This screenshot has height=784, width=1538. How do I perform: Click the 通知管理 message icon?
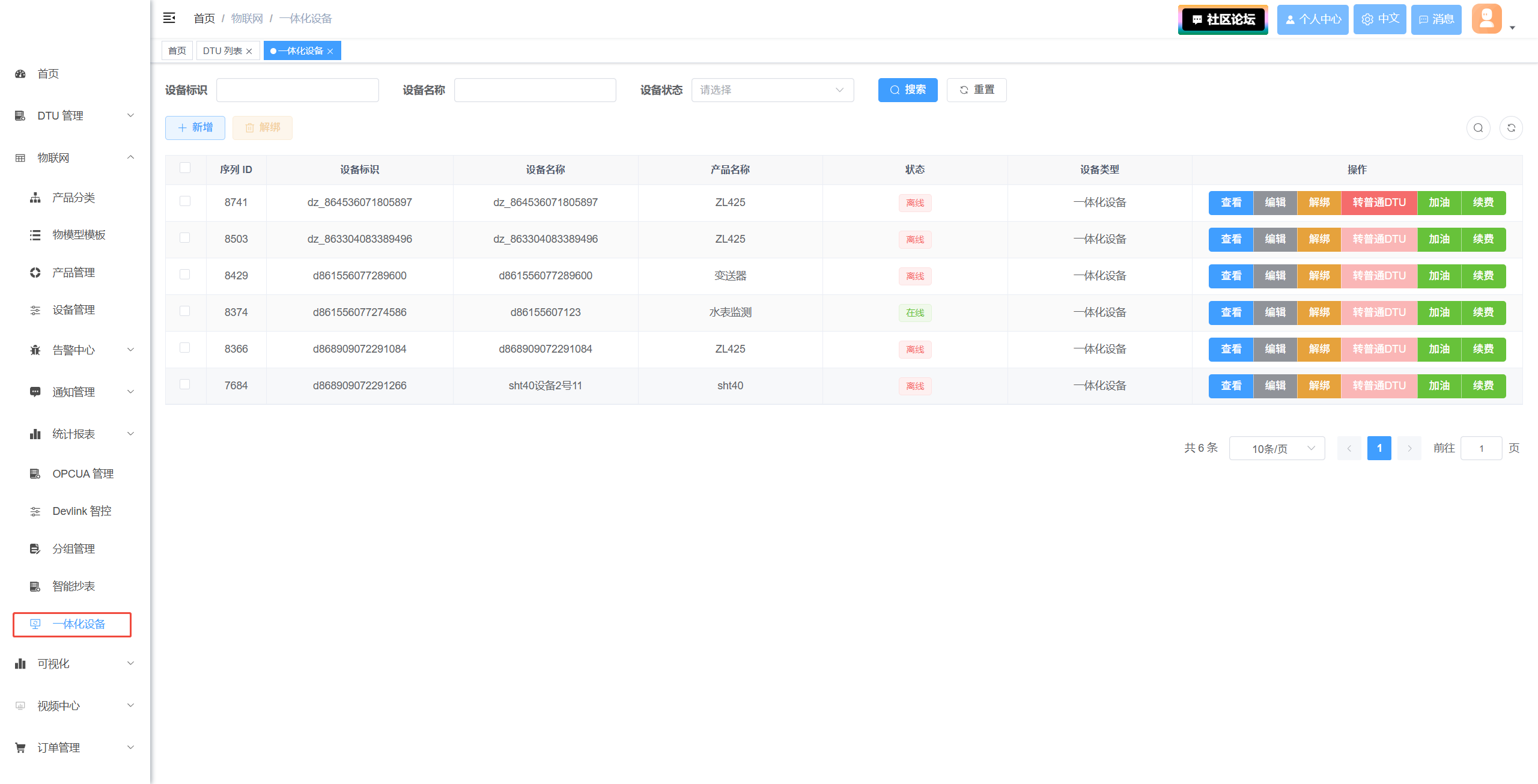tap(35, 392)
